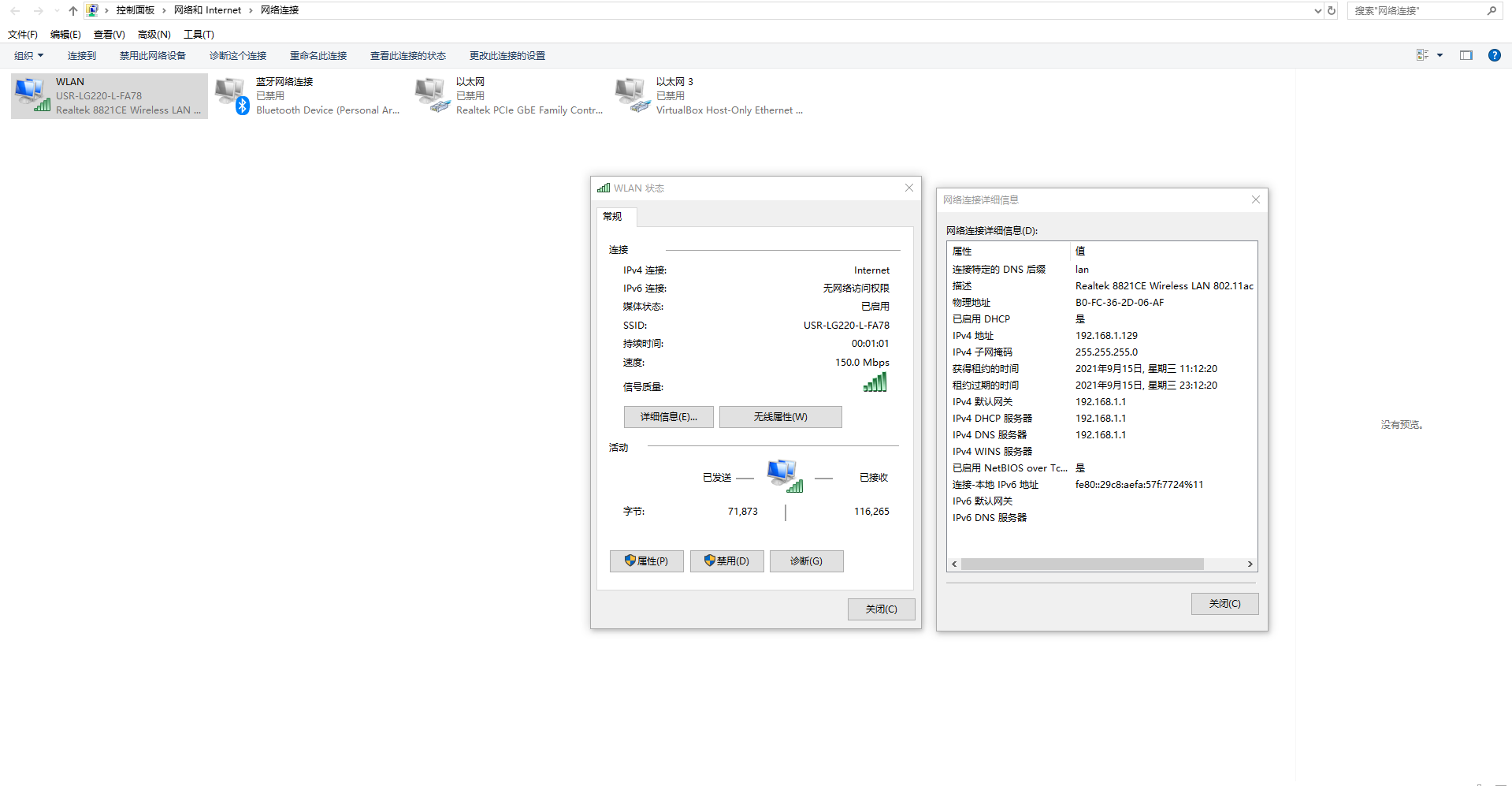Select the 以太网 Realtek PCIe adapter icon

(x=432, y=95)
